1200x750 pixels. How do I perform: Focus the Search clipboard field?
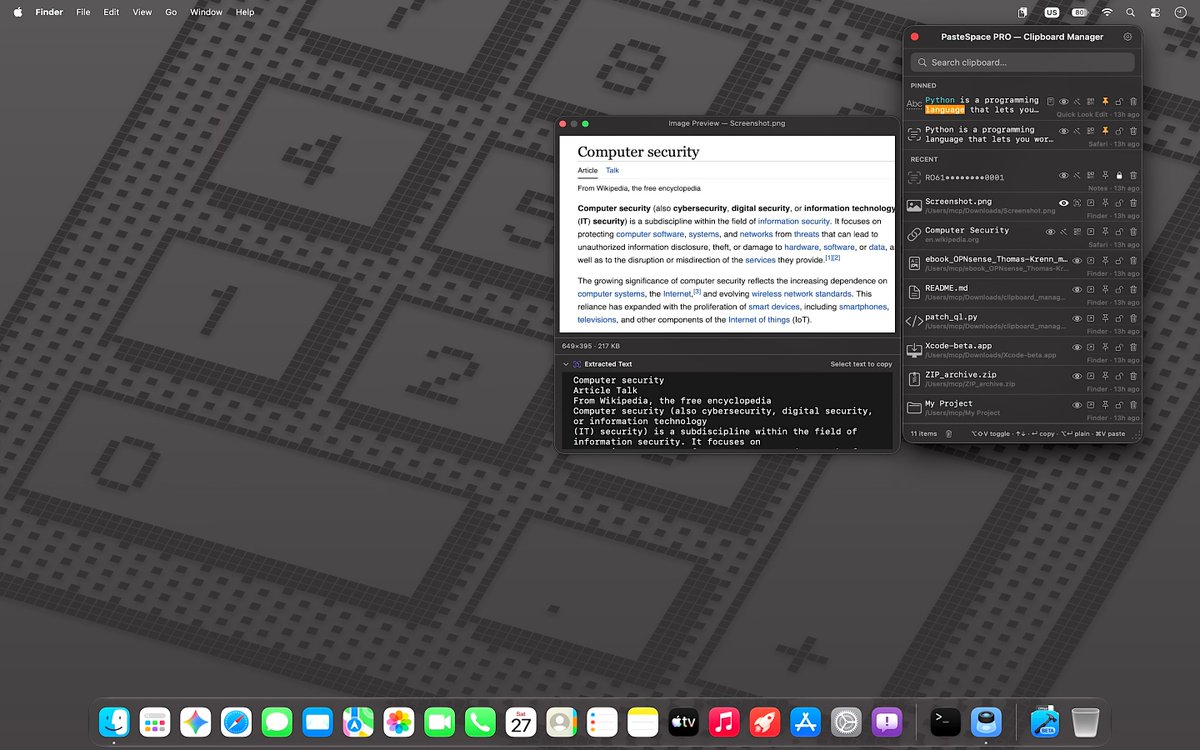(x=1022, y=62)
